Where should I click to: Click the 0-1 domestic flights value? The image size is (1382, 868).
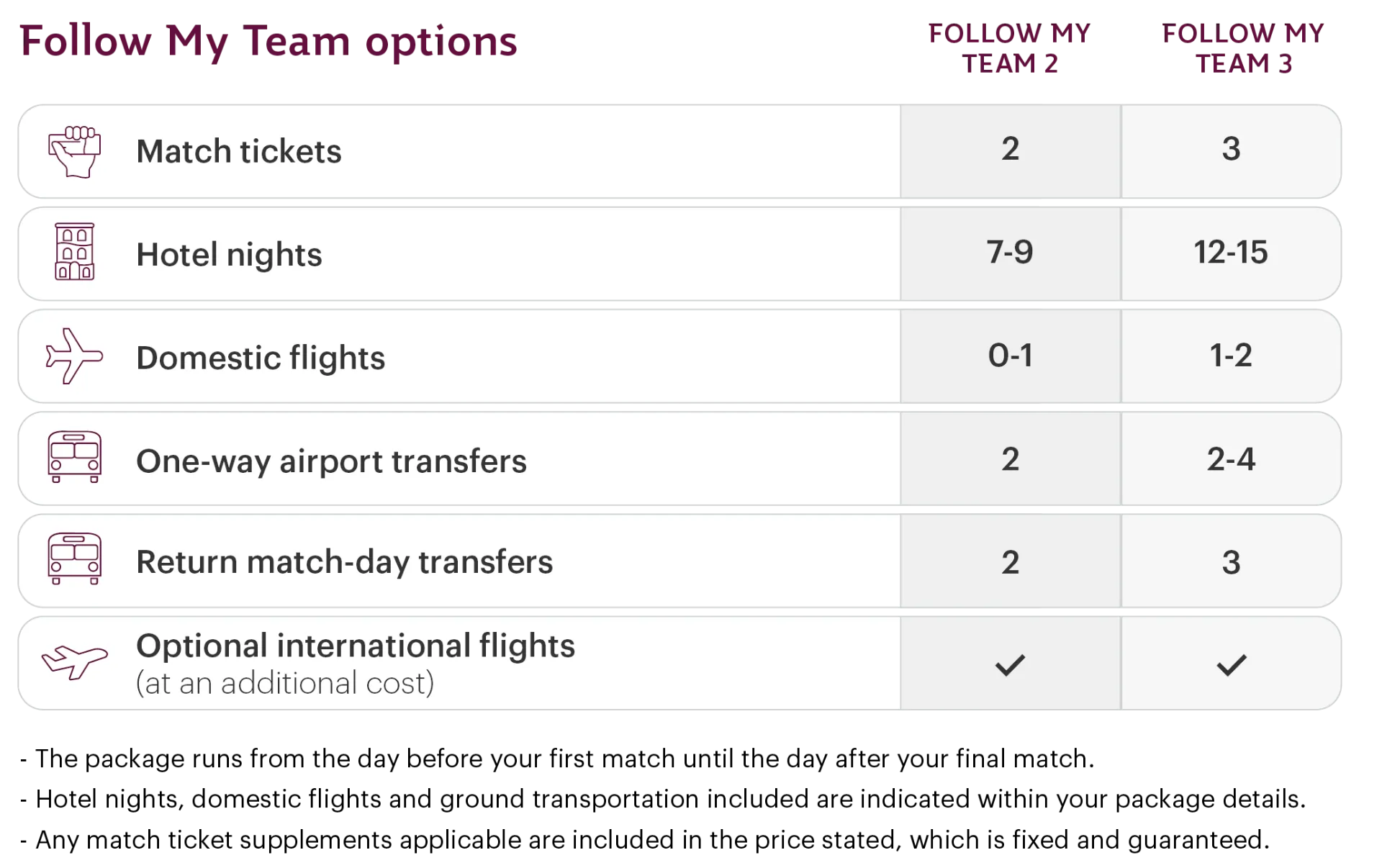[1010, 356]
